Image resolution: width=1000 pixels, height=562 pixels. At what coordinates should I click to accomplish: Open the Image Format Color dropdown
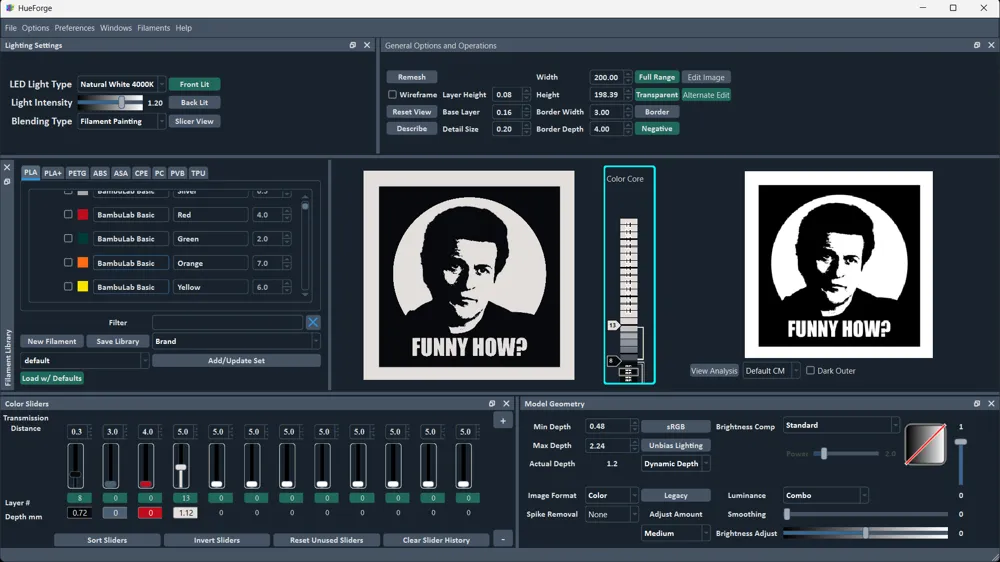pyautogui.click(x=611, y=496)
